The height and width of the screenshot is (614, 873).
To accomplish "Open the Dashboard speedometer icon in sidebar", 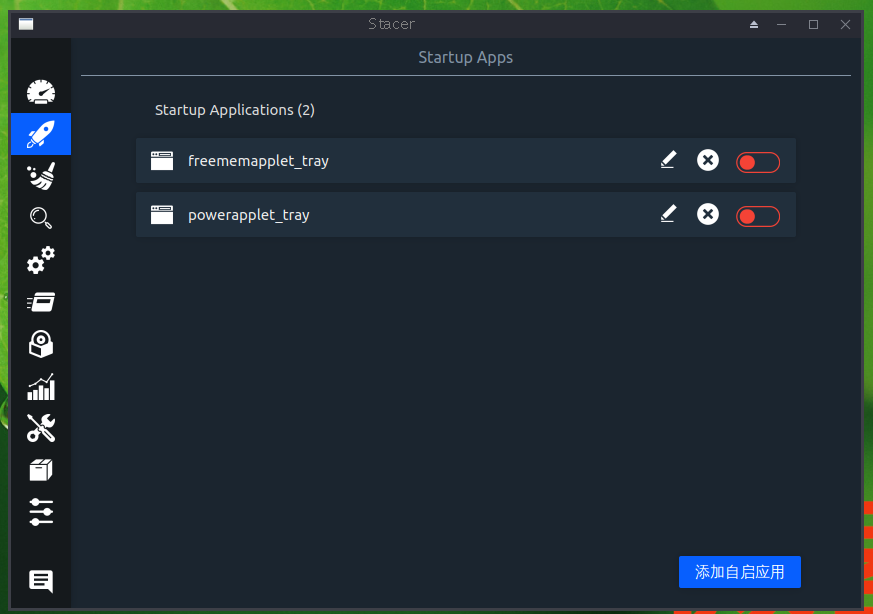I will pos(41,92).
